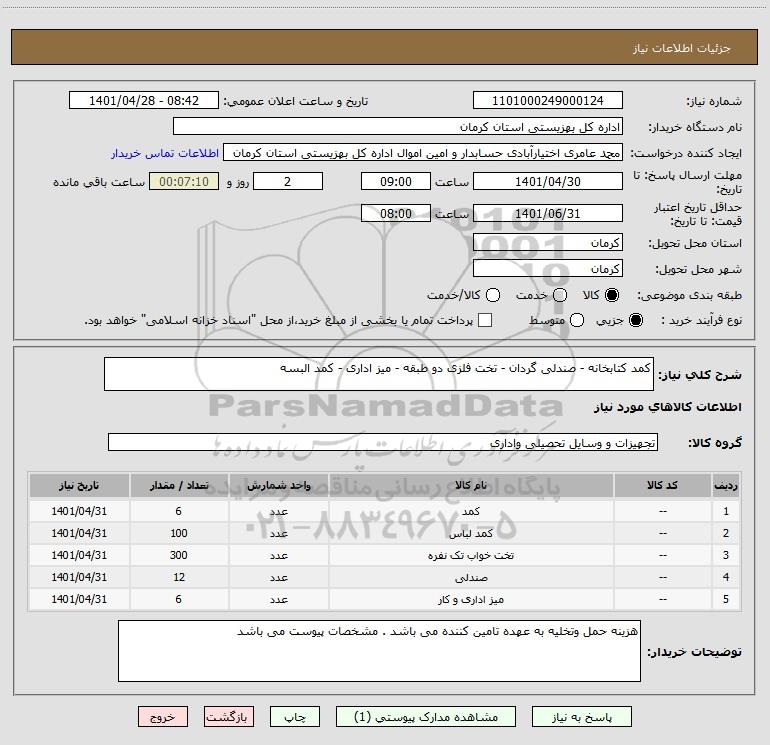Click the چاپ print button
The height and width of the screenshot is (745, 770).
point(295,717)
